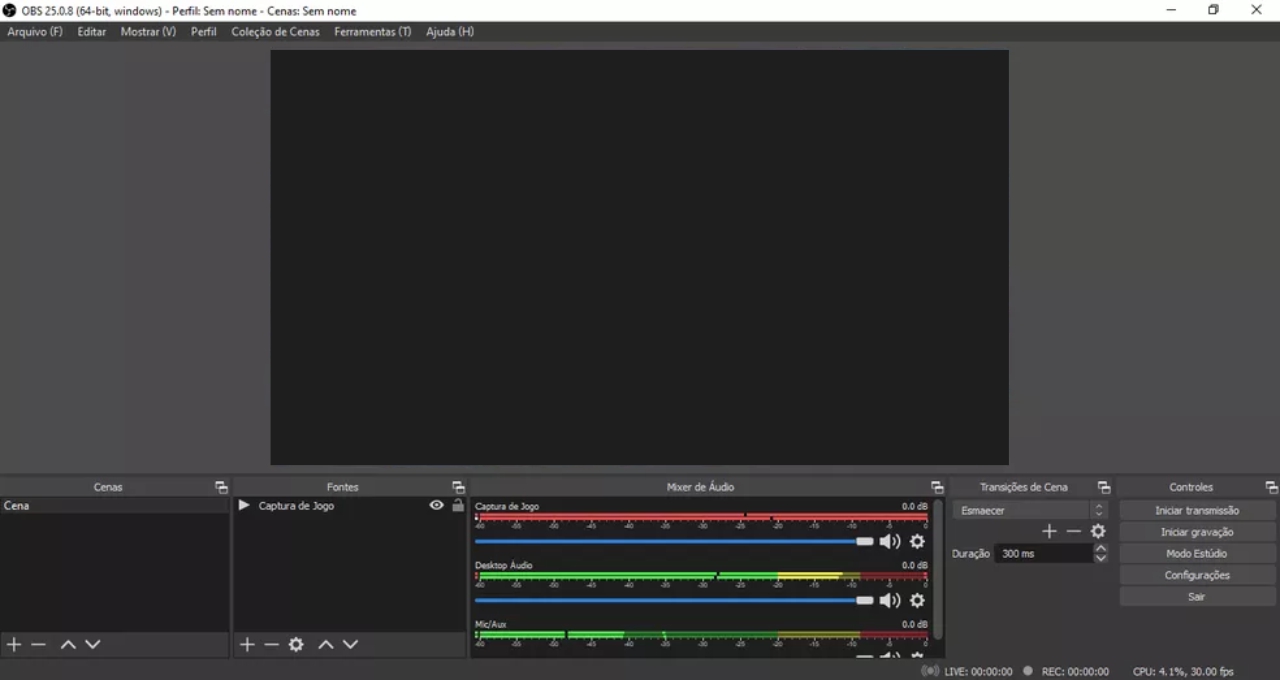This screenshot has height=680, width=1280.
Task: Expand the Captura de Jogo source arrow
Action: (x=243, y=505)
